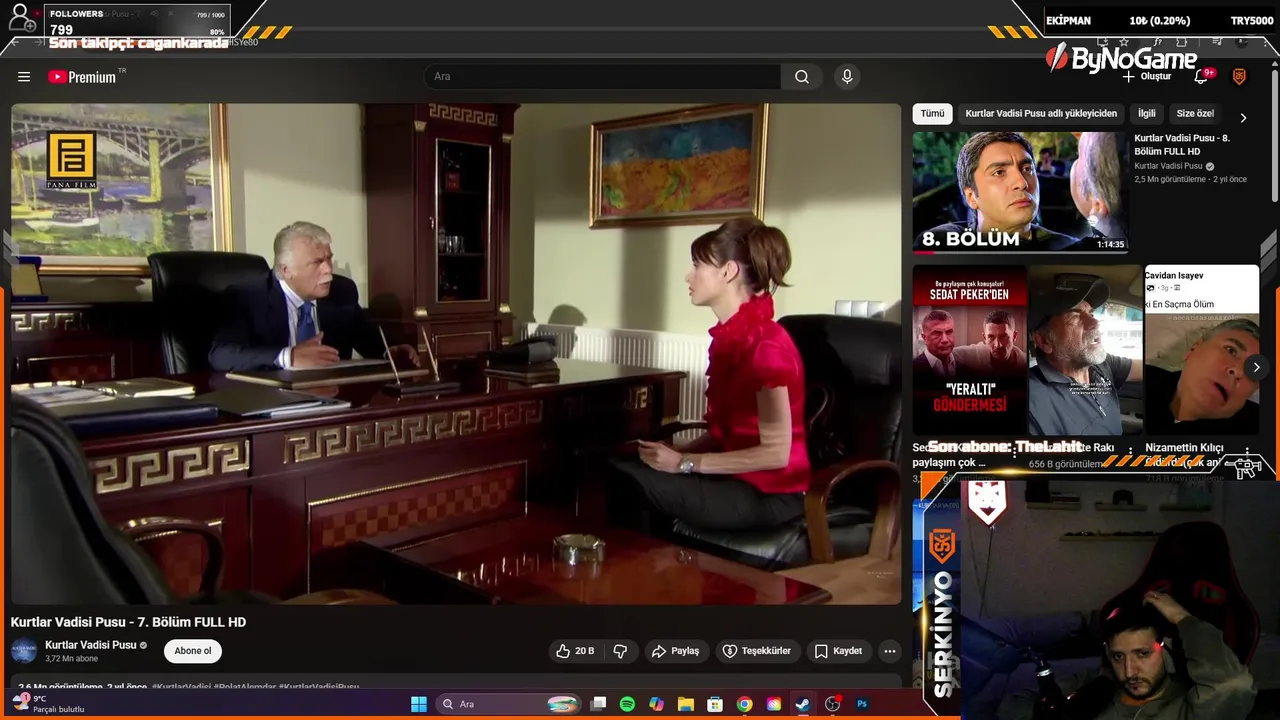This screenshot has height=720, width=1280.
Task: Share the video with the Paylaş button
Action: click(675, 651)
